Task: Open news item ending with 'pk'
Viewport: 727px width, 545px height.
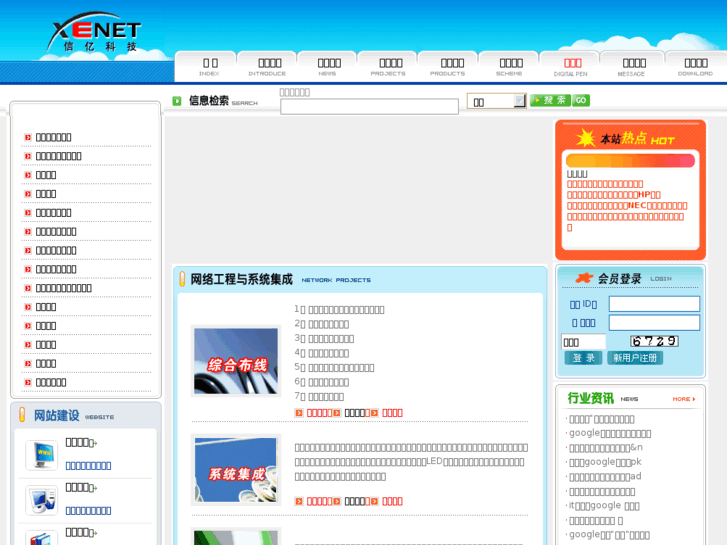Action: point(605,462)
